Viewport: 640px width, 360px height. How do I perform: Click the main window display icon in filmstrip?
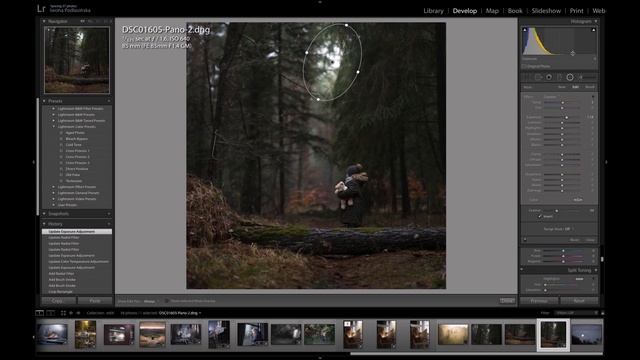[40, 313]
